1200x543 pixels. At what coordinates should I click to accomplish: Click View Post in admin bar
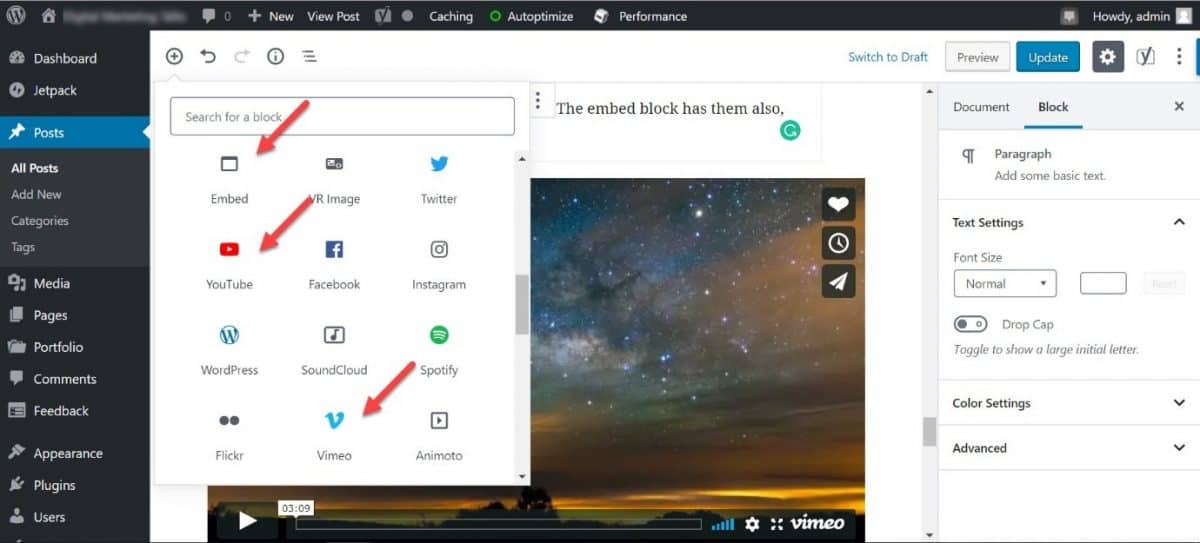[333, 16]
